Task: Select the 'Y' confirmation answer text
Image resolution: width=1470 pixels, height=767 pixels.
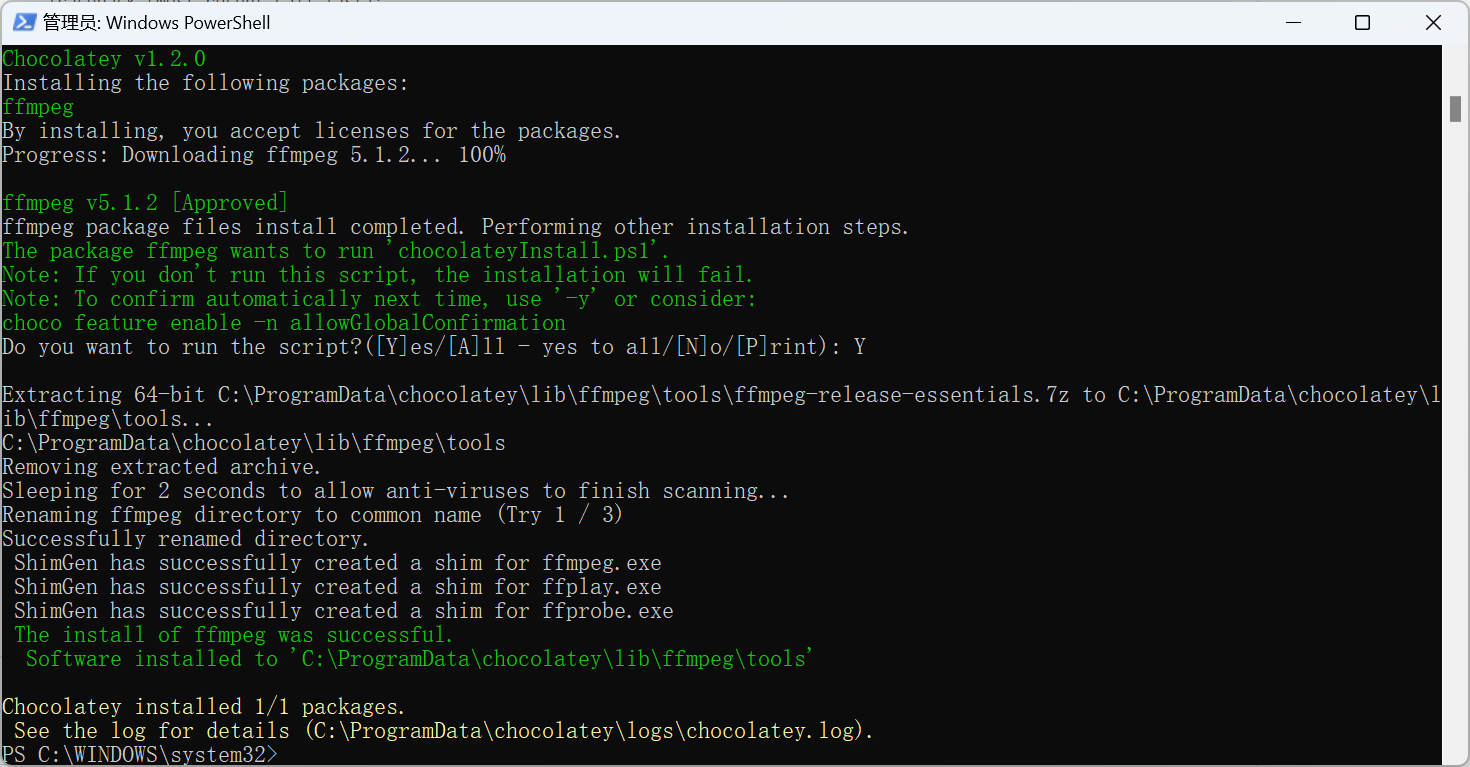Action: (x=858, y=346)
